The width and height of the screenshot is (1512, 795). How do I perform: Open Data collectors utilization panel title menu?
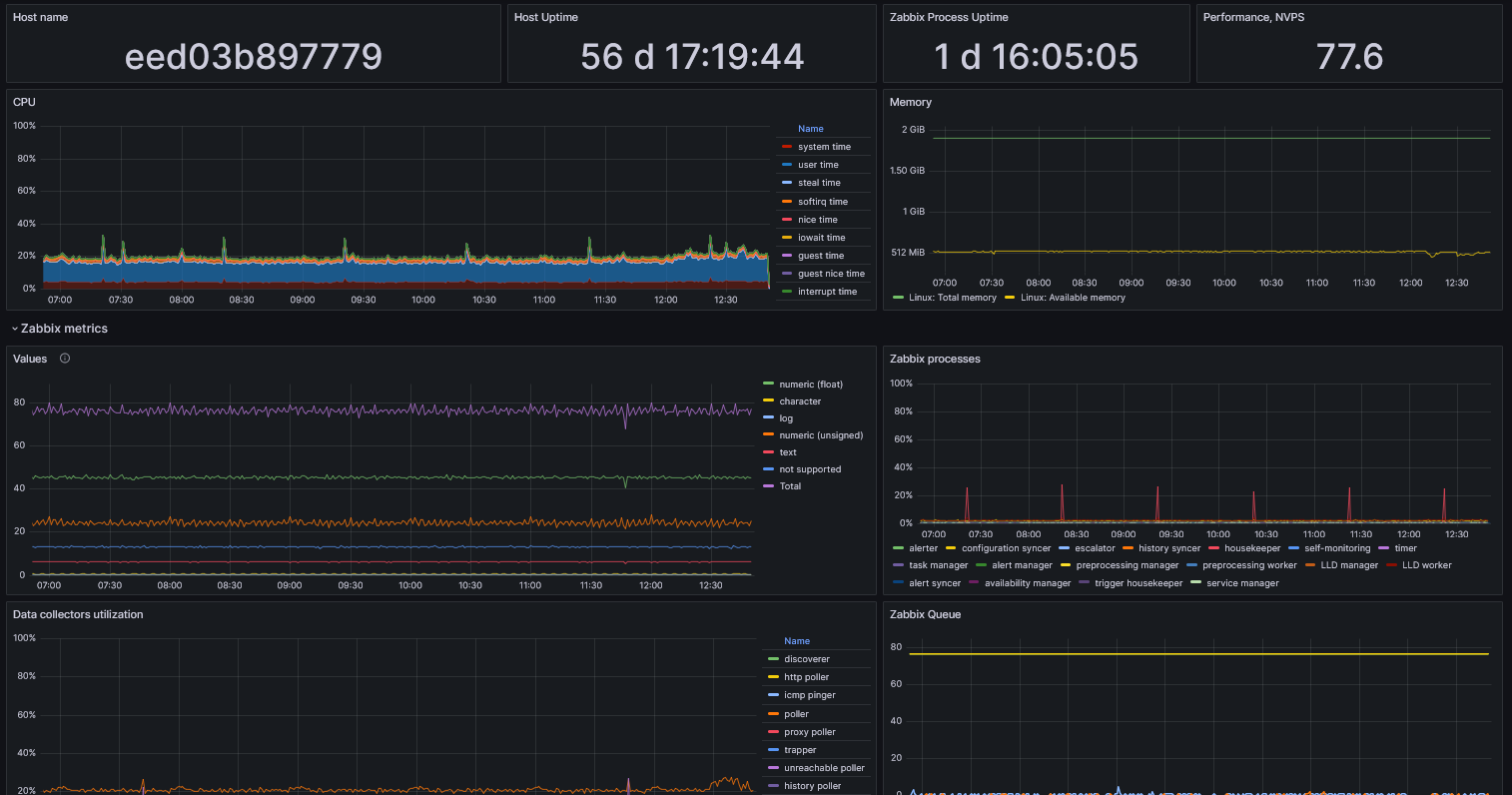78,614
